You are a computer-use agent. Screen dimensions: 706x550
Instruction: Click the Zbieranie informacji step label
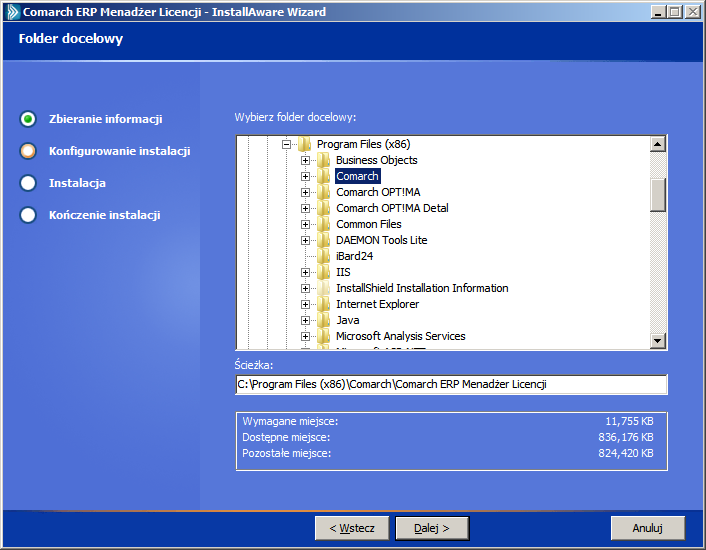click(x=105, y=119)
